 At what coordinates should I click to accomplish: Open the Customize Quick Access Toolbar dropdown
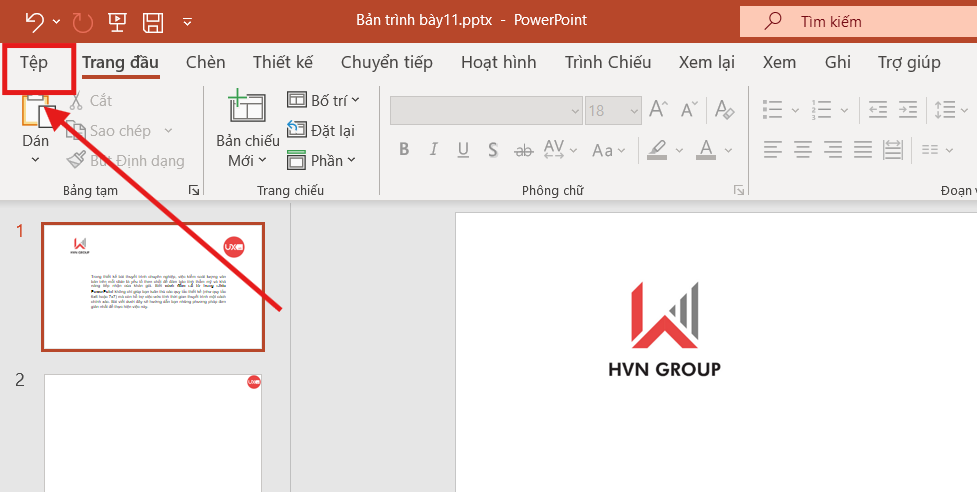pyautogui.click(x=188, y=22)
